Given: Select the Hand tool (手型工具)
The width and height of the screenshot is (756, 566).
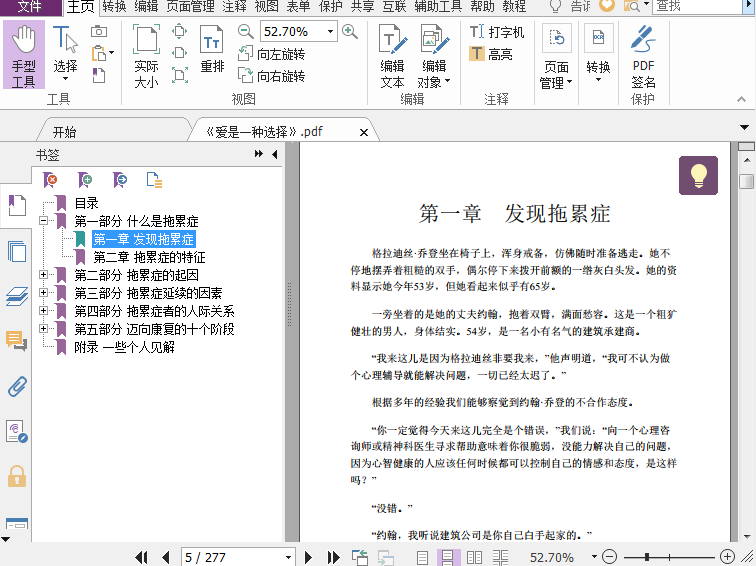Looking at the screenshot, I should click(24, 54).
